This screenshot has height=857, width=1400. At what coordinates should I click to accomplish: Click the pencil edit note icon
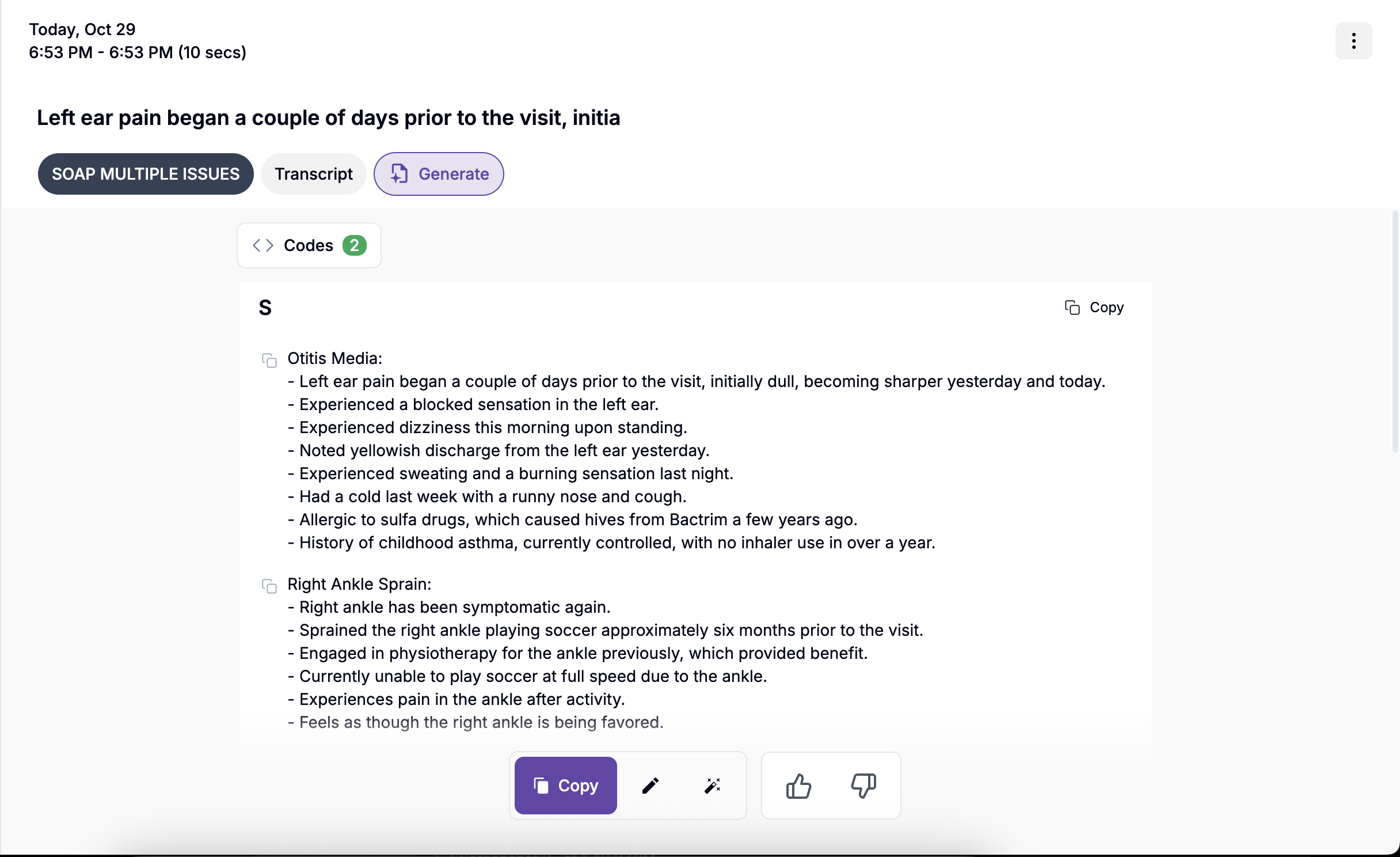[x=650, y=786]
